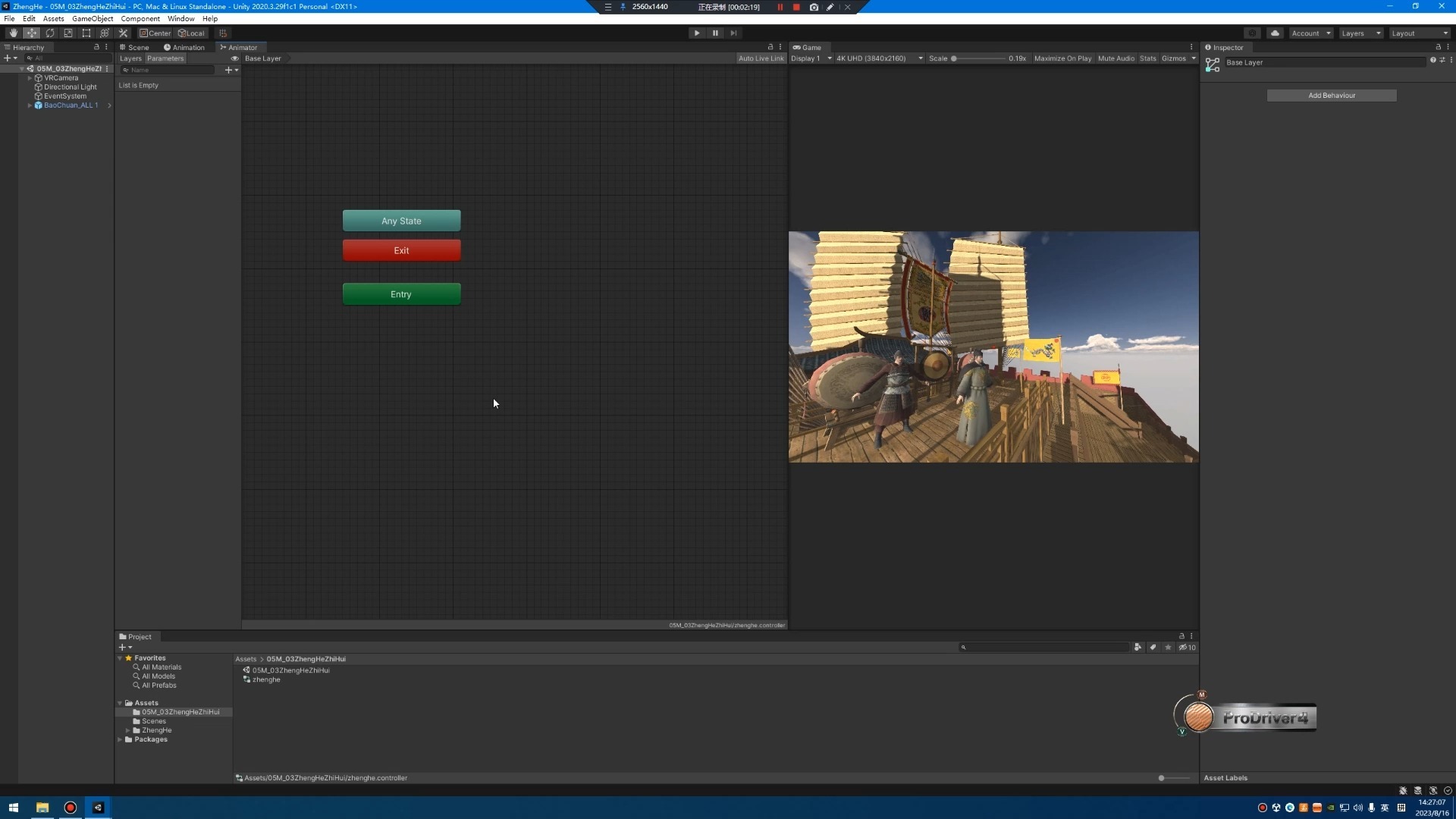Switch to the Scene tab

coord(134,48)
